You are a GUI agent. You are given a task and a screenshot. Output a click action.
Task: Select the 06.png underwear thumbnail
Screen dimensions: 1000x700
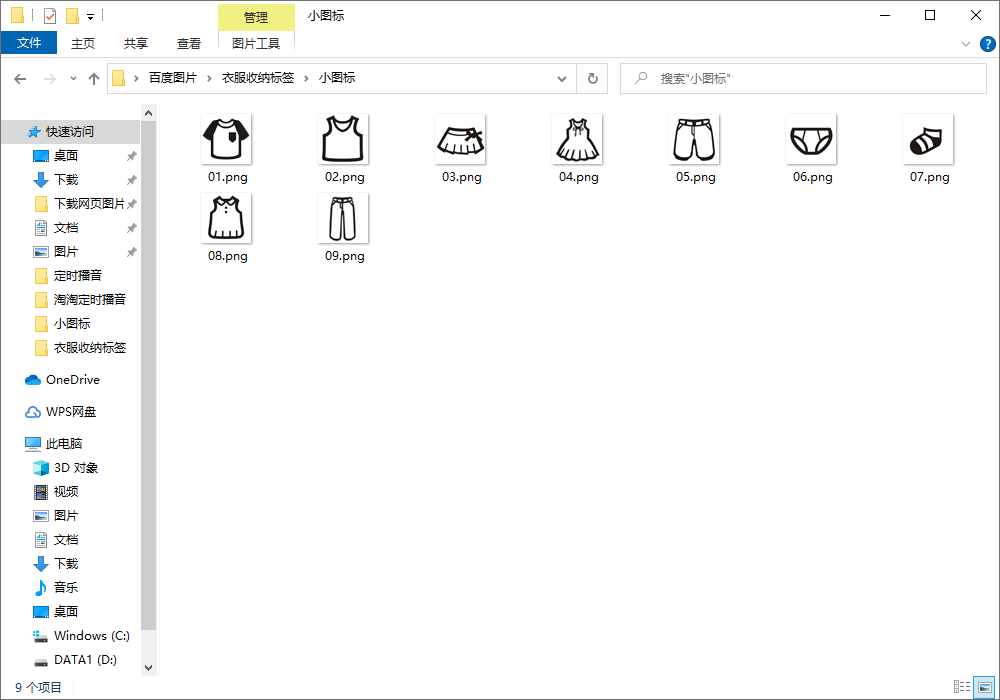[x=811, y=138]
